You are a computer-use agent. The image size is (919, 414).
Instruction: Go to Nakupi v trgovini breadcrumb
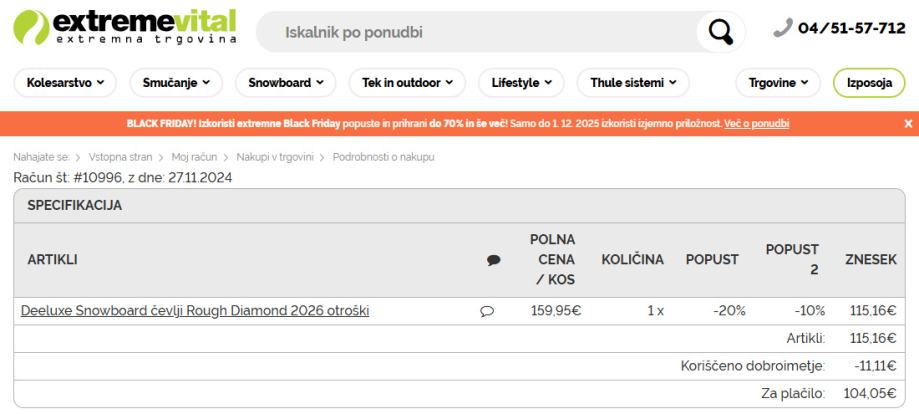coord(275,157)
